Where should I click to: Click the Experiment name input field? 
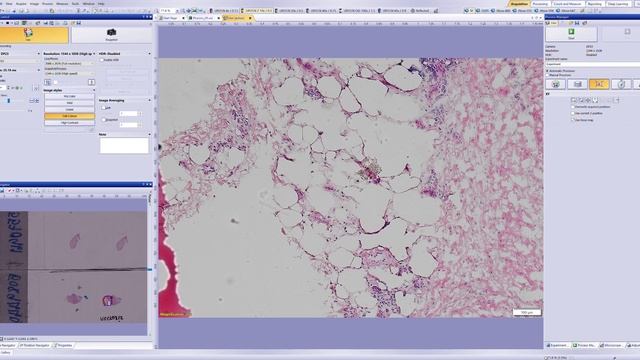click(593, 64)
